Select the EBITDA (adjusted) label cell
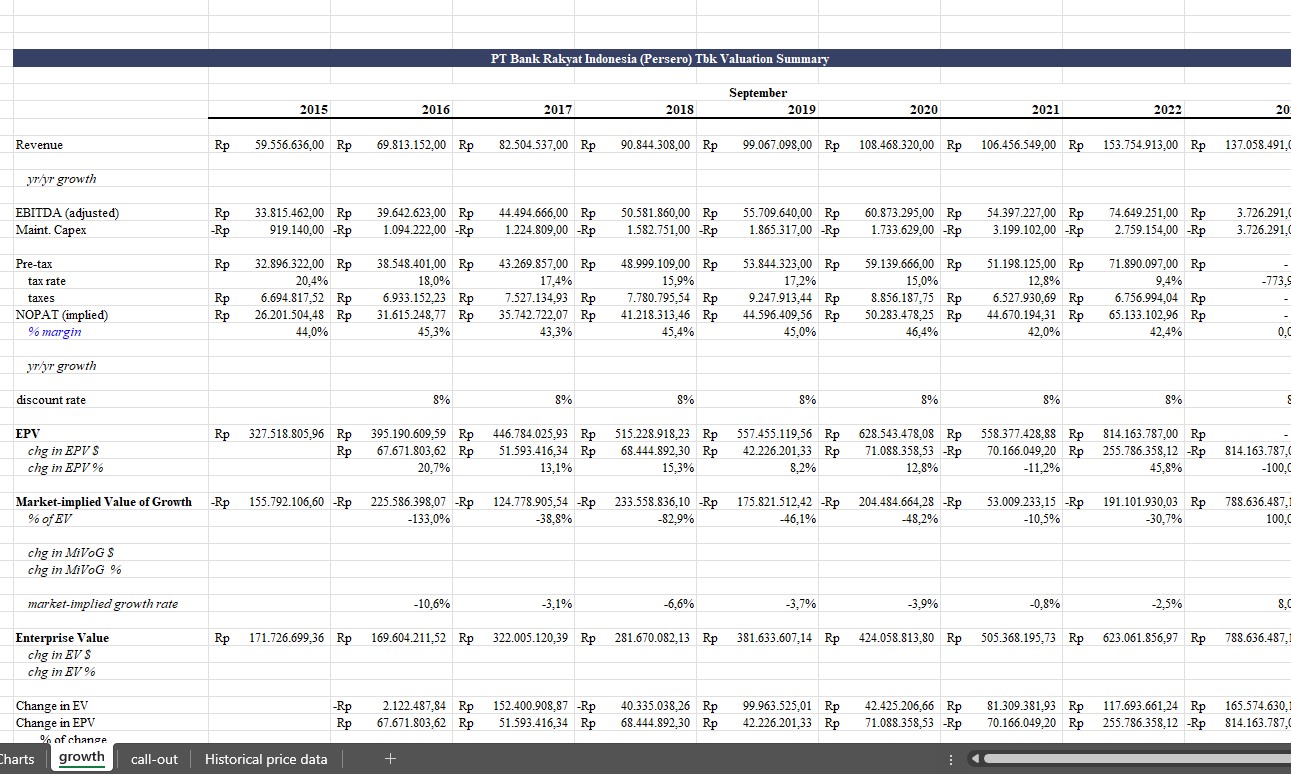 pyautogui.click(x=67, y=213)
